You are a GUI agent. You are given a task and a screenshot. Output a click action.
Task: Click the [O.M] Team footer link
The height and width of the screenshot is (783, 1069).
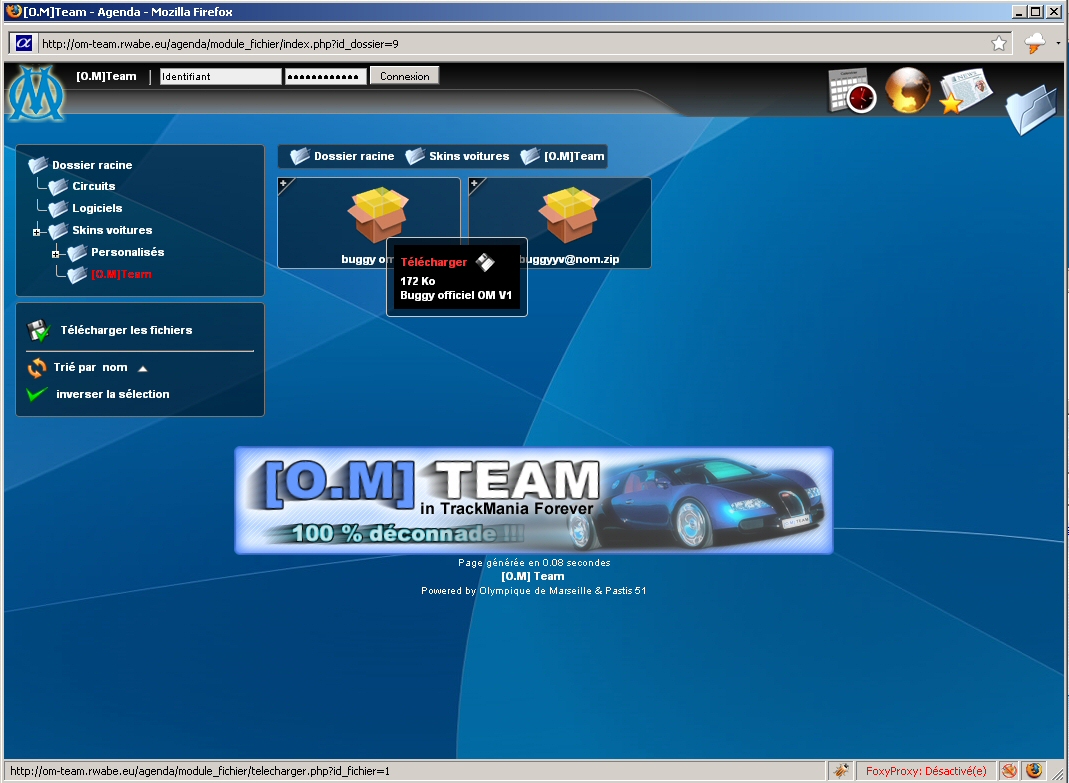[x=533, y=576]
